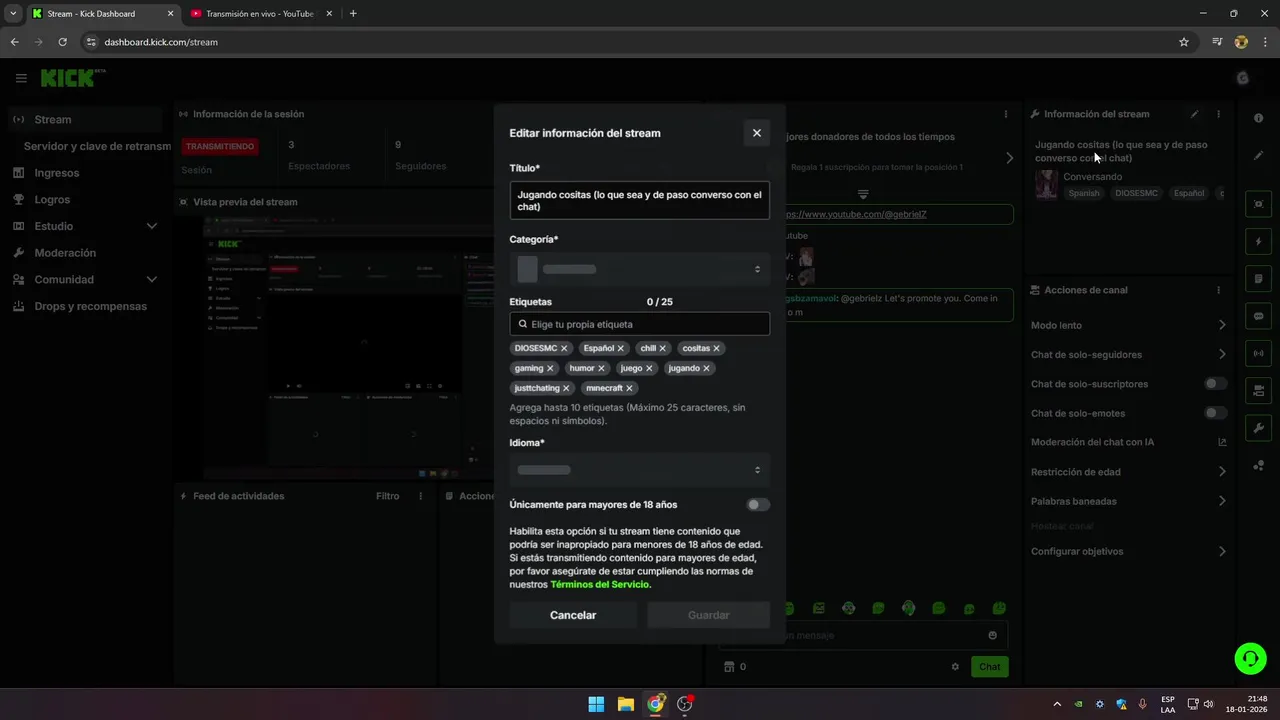Remove the minecraft tag
The width and height of the screenshot is (1280, 720).
[x=629, y=388]
